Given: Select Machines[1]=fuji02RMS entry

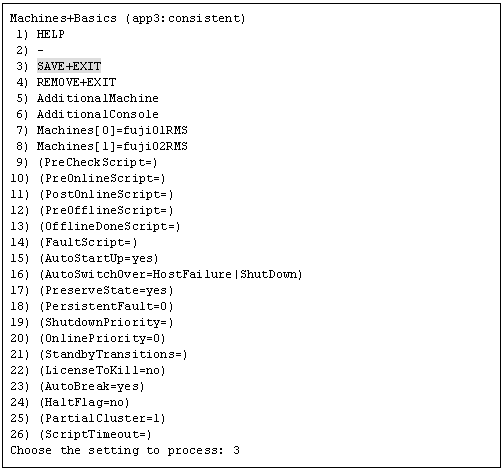Looking at the screenshot, I should (112, 146).
